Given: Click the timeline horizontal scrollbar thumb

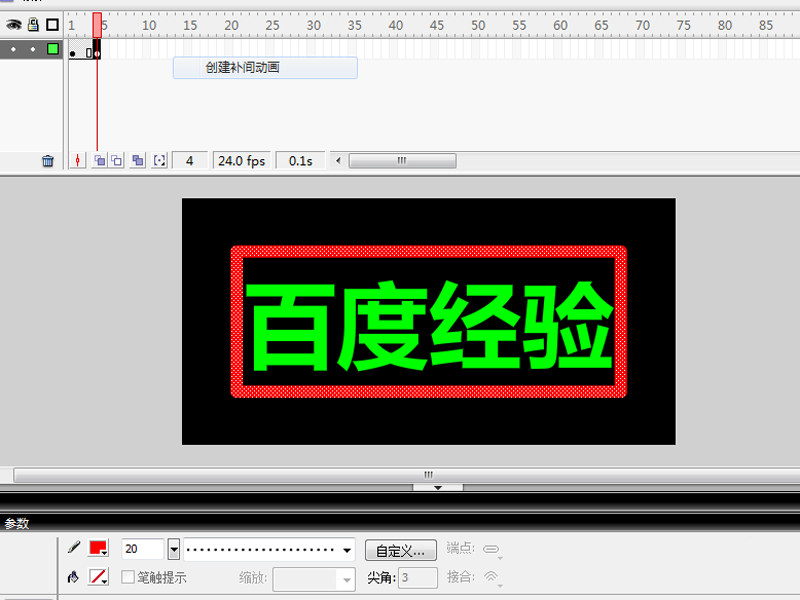Looking at the screenshot, I should tap(403, 161).
